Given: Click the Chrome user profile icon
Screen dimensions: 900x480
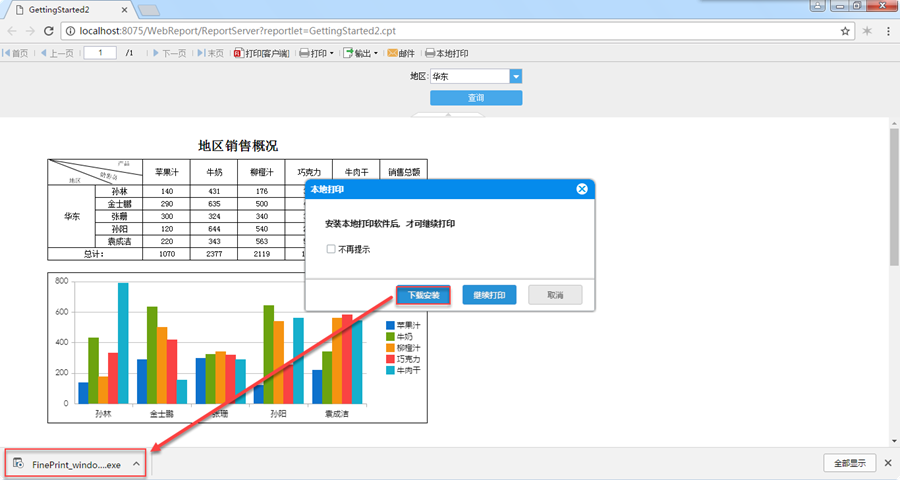Looking at the screenshot, I should [817, 5].
